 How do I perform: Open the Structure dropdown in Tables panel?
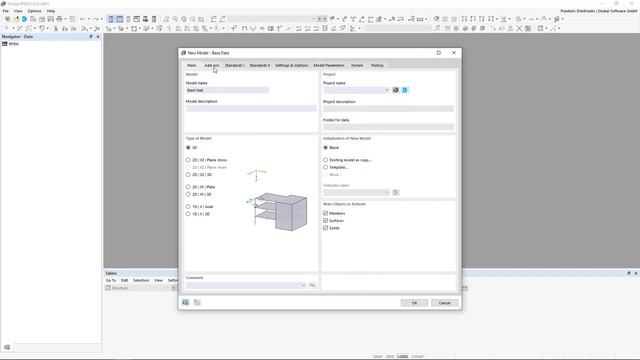coord(138,288)
